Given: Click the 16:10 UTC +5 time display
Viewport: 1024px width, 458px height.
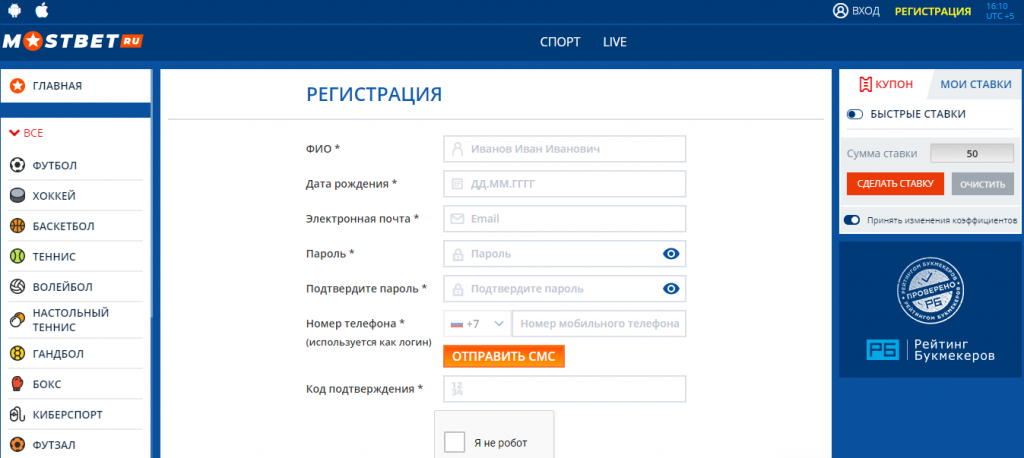Looking at the screenshot, I should click(x=1000, y=11).
